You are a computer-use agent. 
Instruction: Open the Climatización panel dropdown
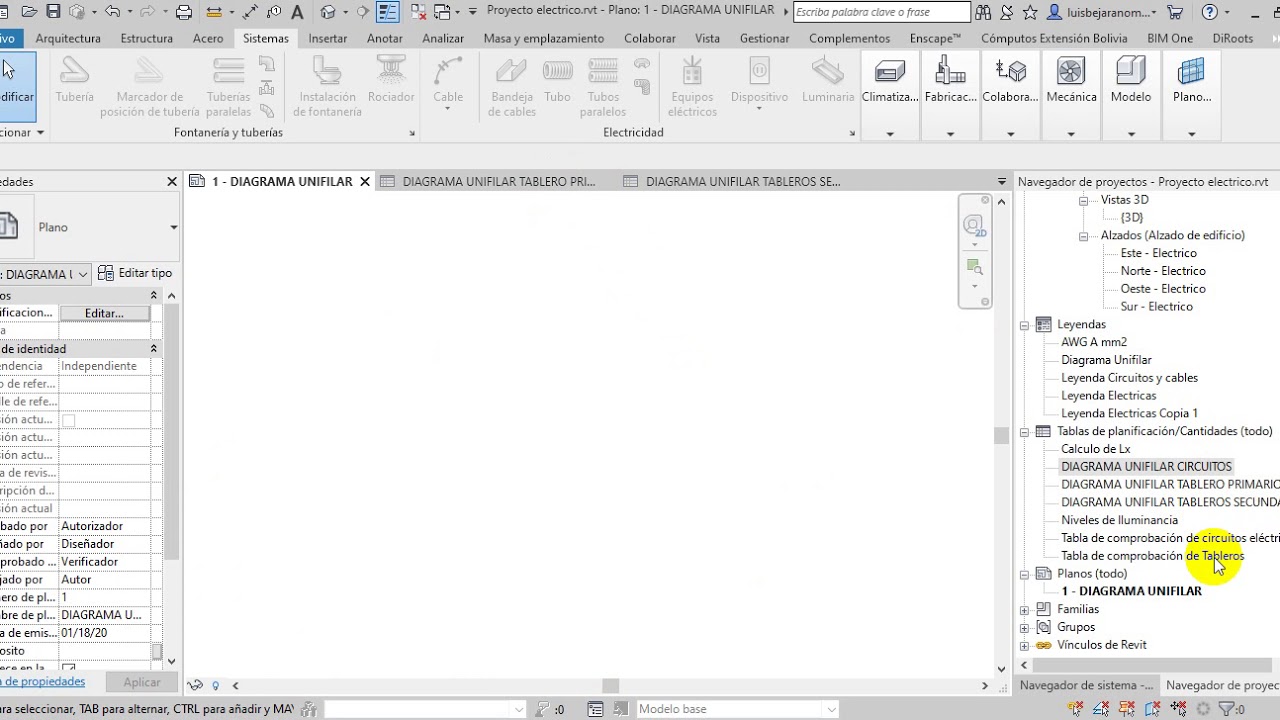pyautogui.click(x=890, y=134)
